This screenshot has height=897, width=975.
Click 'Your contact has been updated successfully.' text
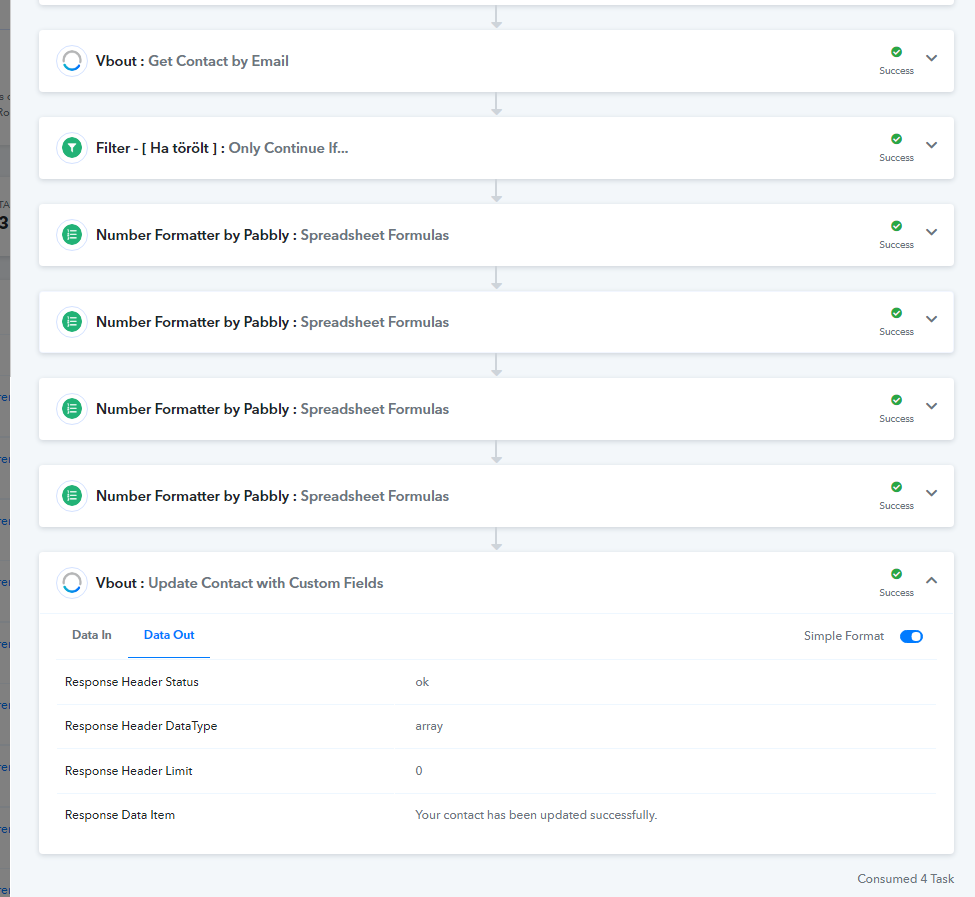[536, 815]
